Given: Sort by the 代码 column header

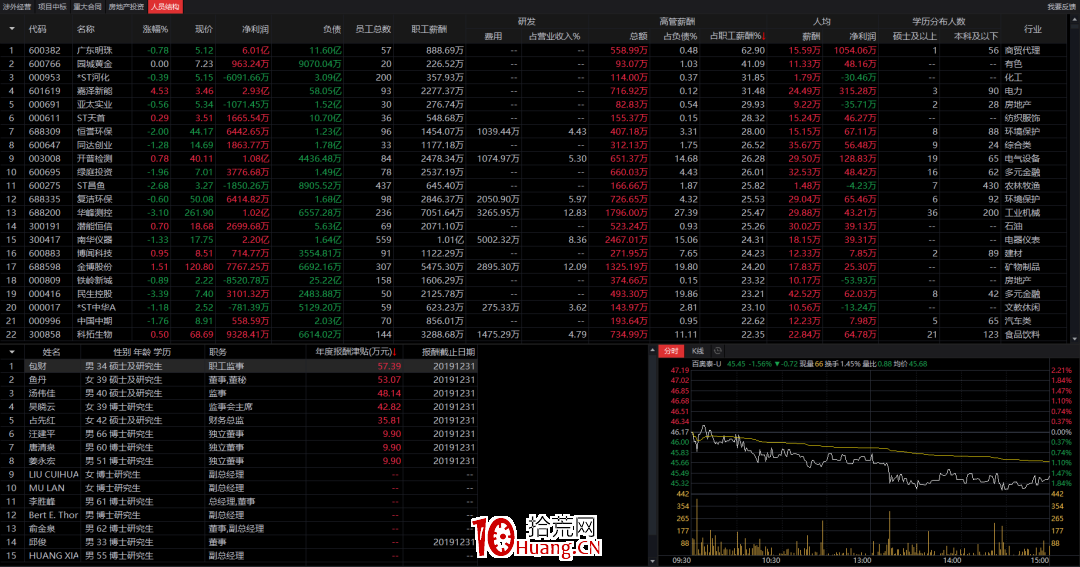Looking at the screenshot, I should (x=37, y=29).
